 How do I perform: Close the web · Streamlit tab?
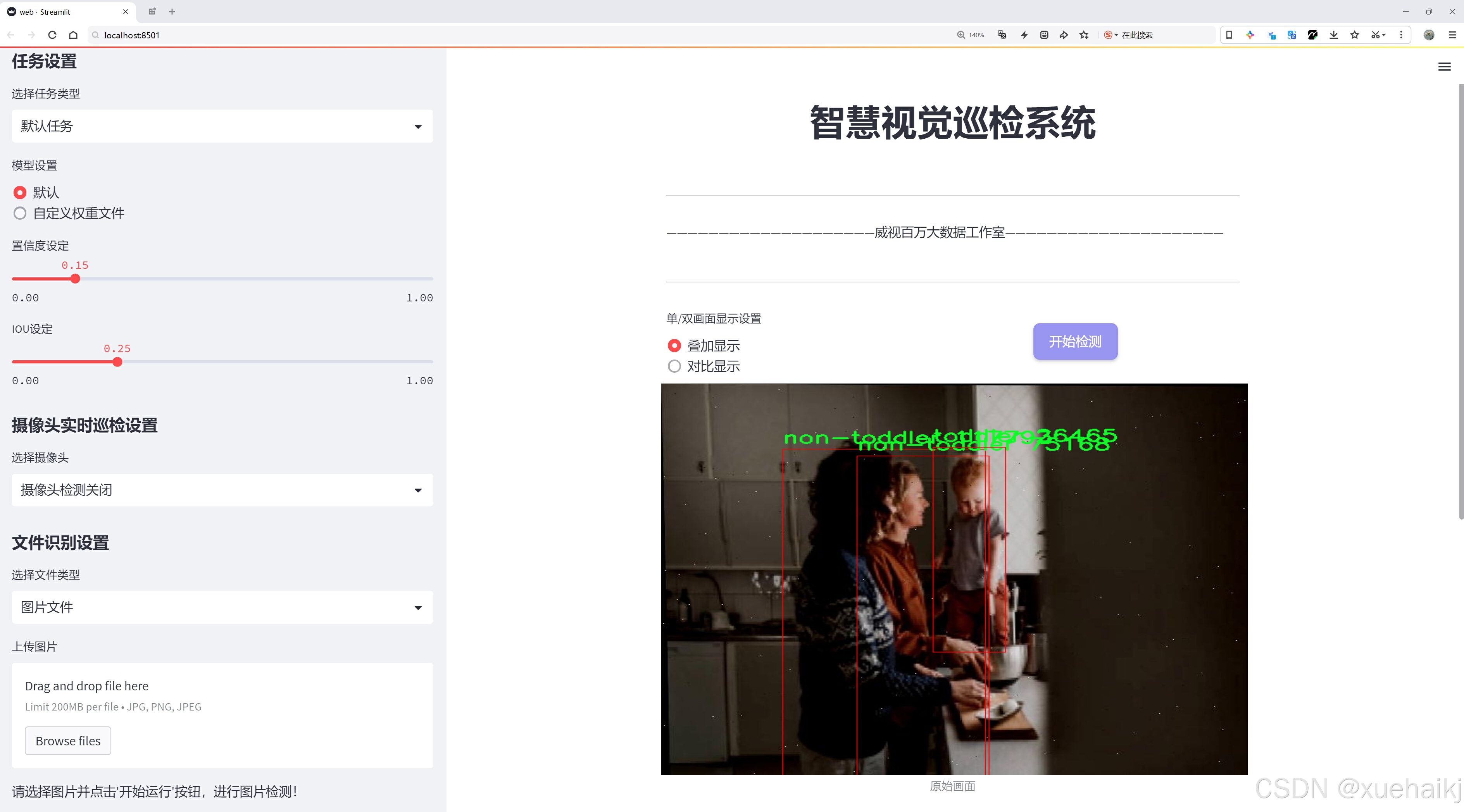coord(126,11)
